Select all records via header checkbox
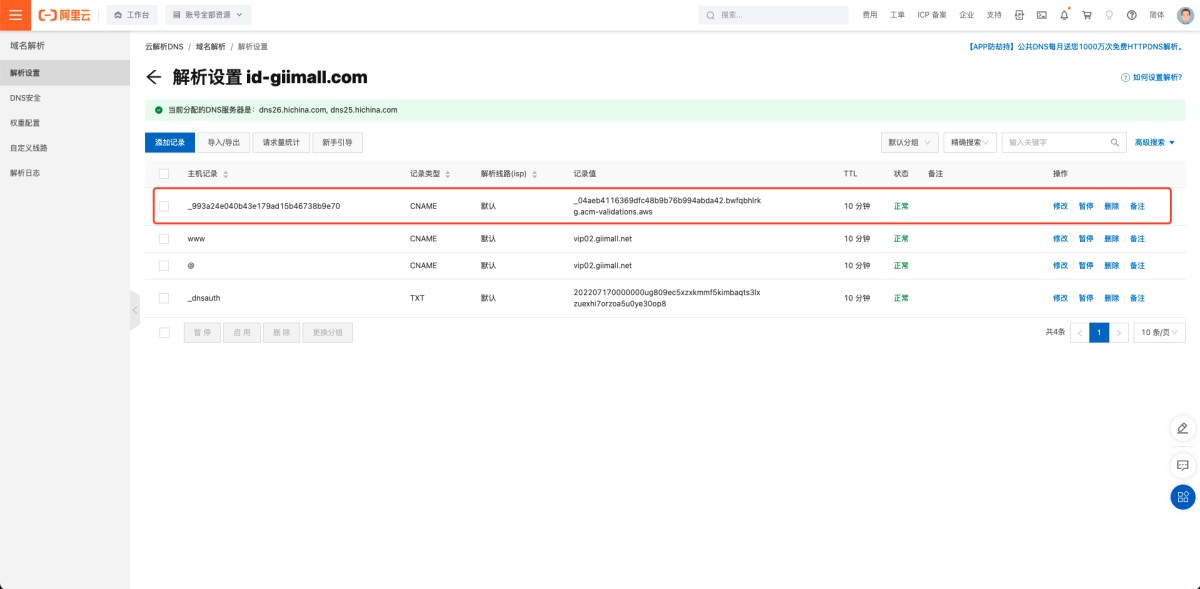Viewport: 1200px width, 589px height. point(164,174)
